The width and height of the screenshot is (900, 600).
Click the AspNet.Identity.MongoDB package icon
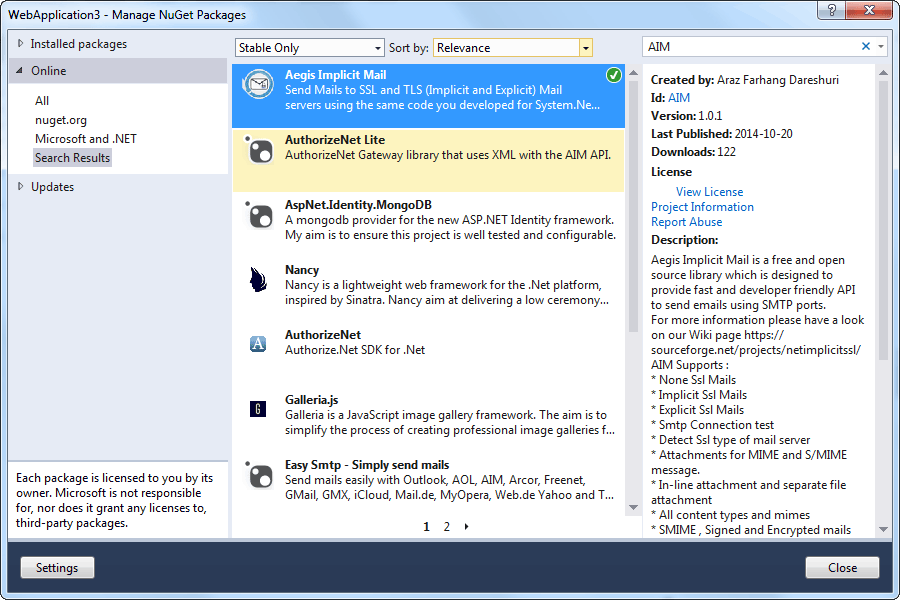pyautogui.click(x=259, y=215)
